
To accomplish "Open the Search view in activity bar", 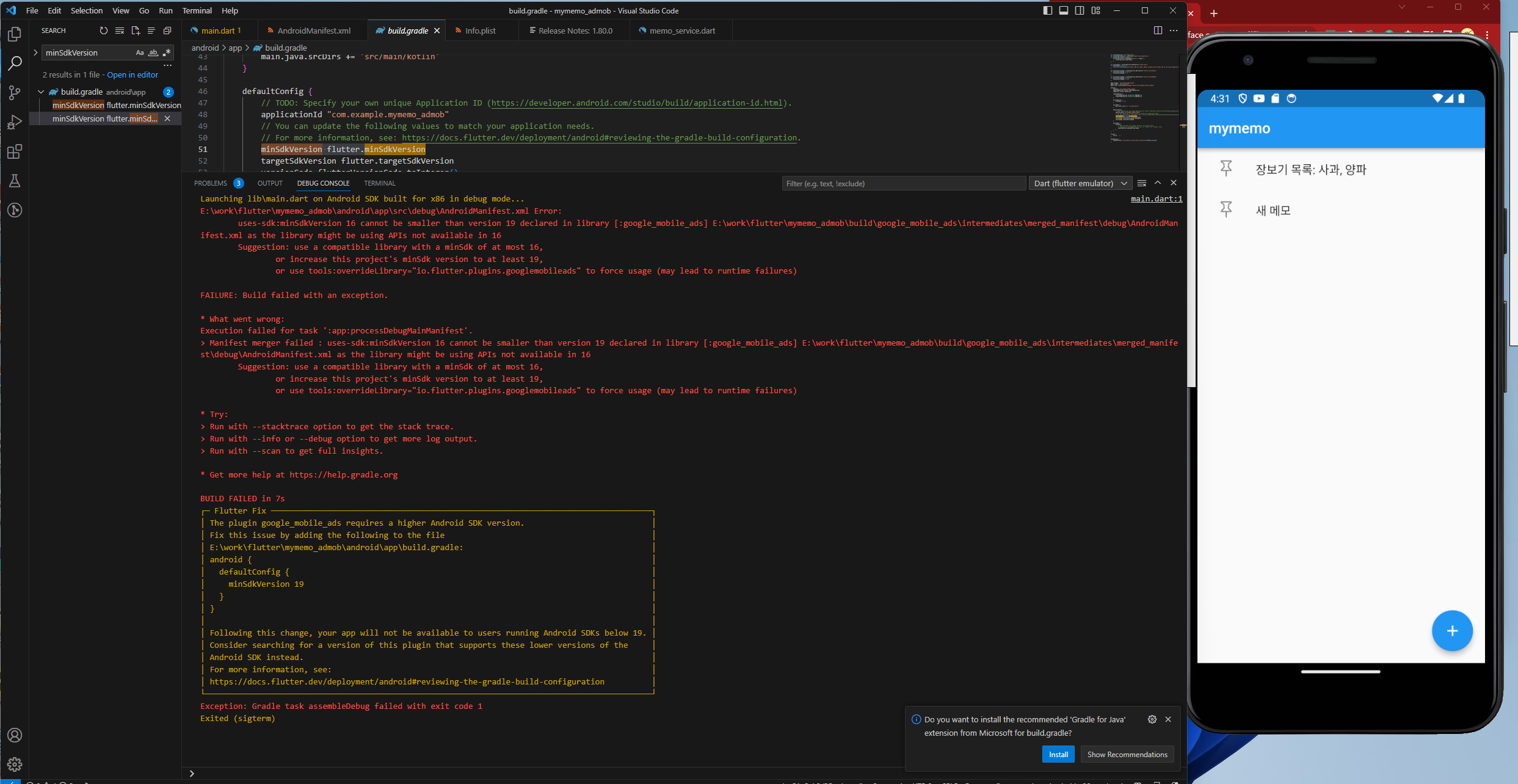I will [15, 64].
